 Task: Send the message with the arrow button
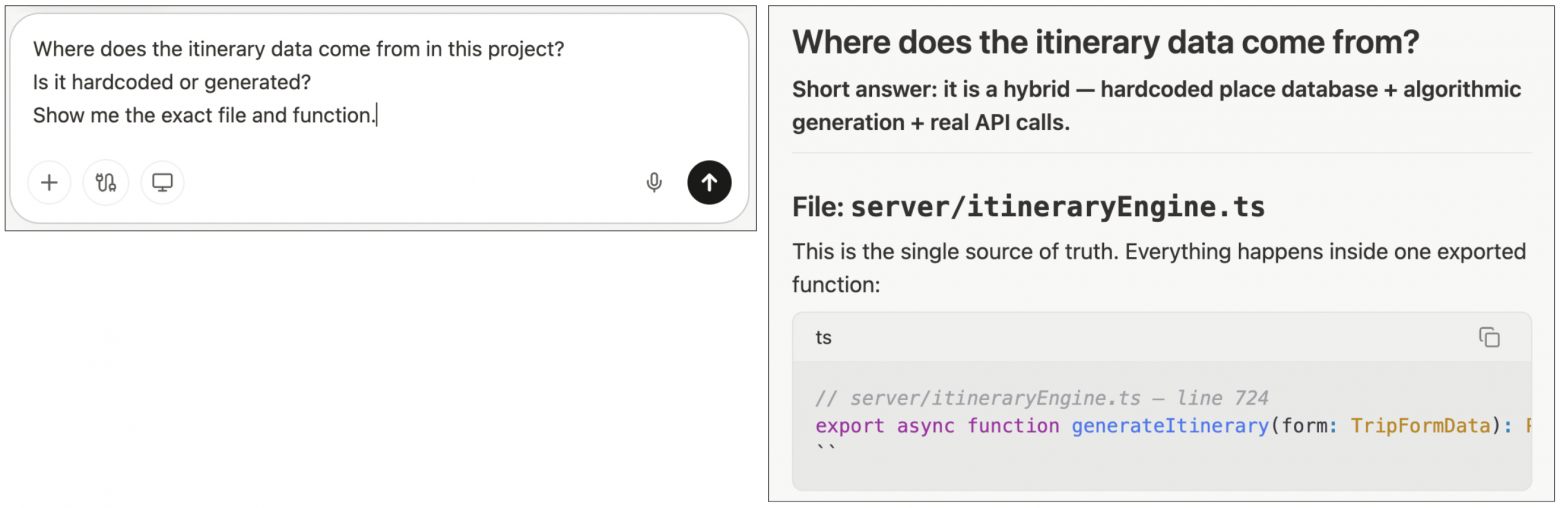pyautogui.click(x=709, y=183)
